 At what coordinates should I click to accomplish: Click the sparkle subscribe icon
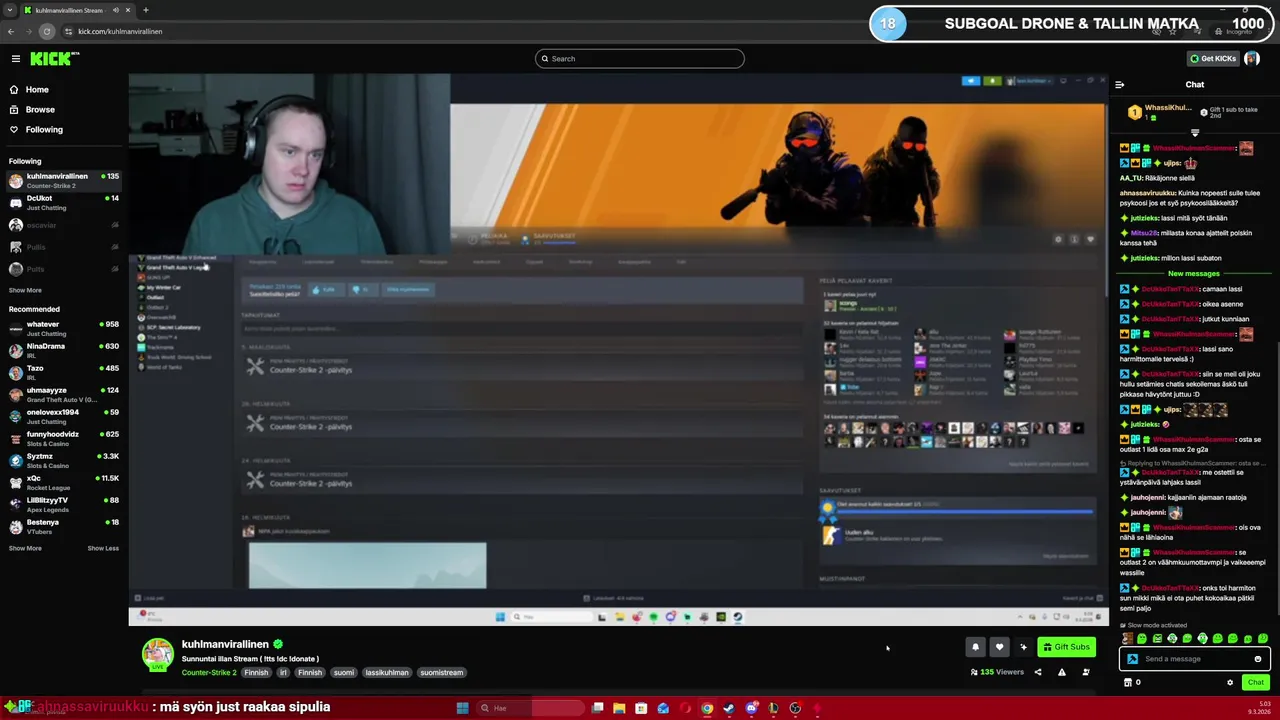tap(1023, 647)
